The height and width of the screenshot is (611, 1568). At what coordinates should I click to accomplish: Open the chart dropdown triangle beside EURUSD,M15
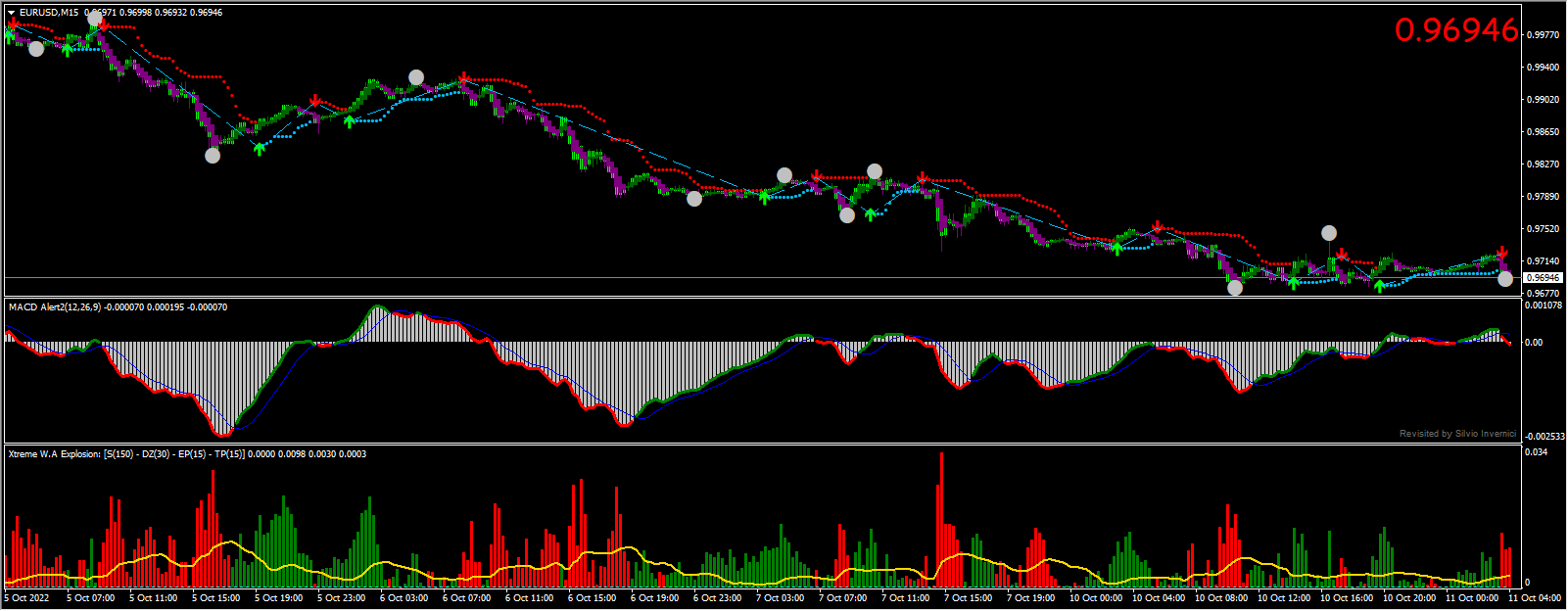click(11, 13)
